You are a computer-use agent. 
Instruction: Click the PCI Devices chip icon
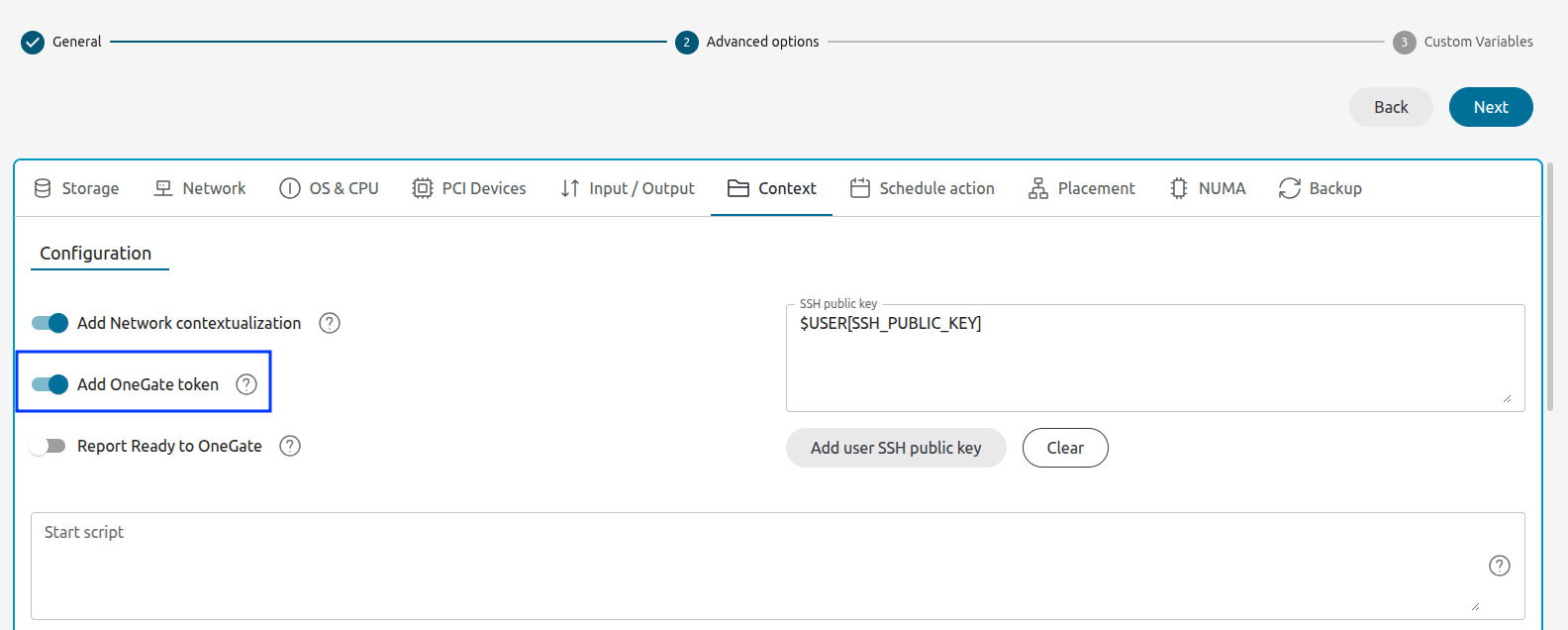(423, 188)
